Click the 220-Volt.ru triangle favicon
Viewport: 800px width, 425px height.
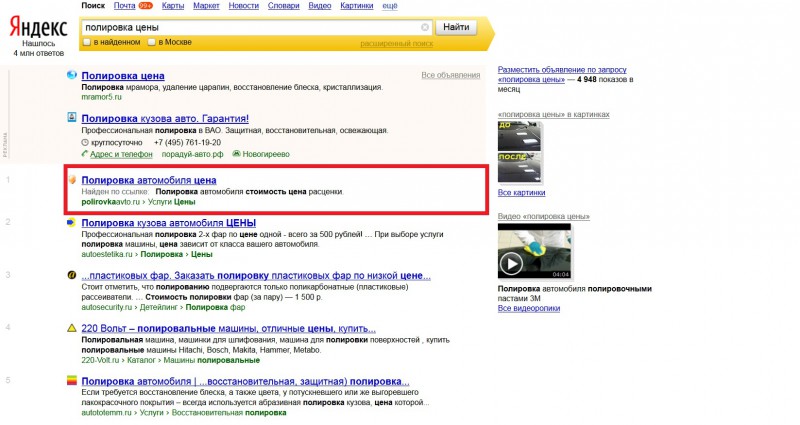click(72, 328)
